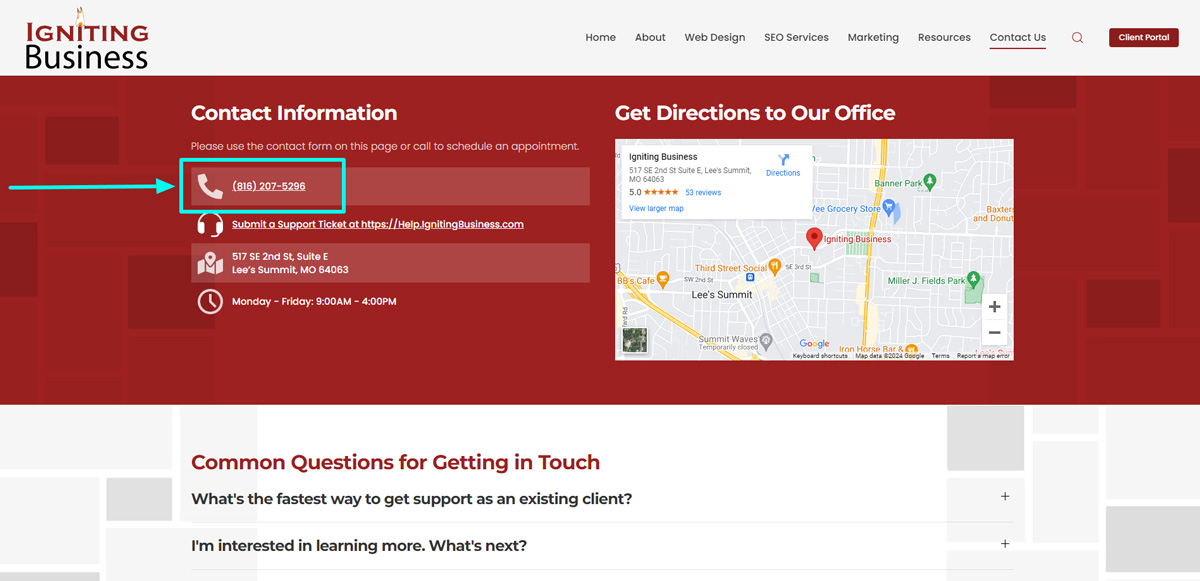The width and height of the screenshot is (1200, 581).
Task: Click the BB's Cafe map marker
Action: (x=661, y=281)
